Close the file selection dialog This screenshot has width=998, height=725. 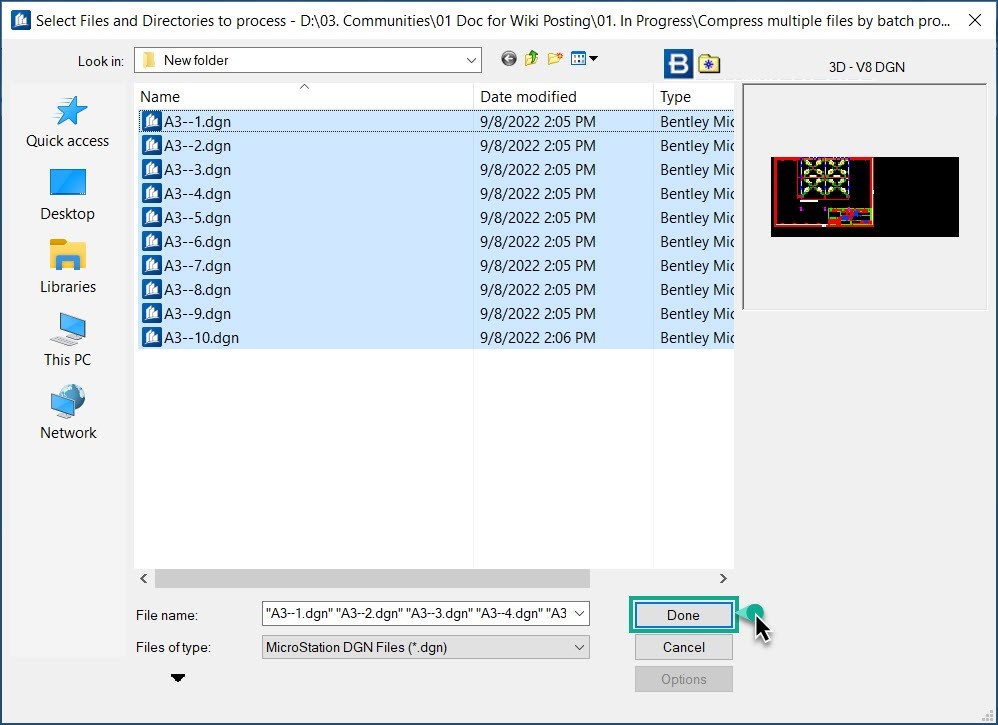974,20
